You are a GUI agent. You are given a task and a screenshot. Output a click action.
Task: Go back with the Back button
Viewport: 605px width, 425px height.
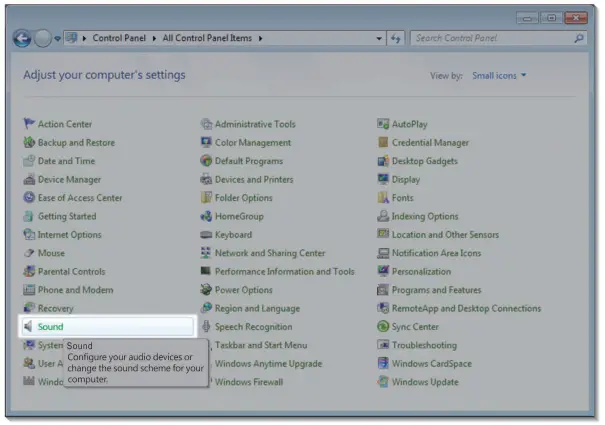(x=22, y=38)
